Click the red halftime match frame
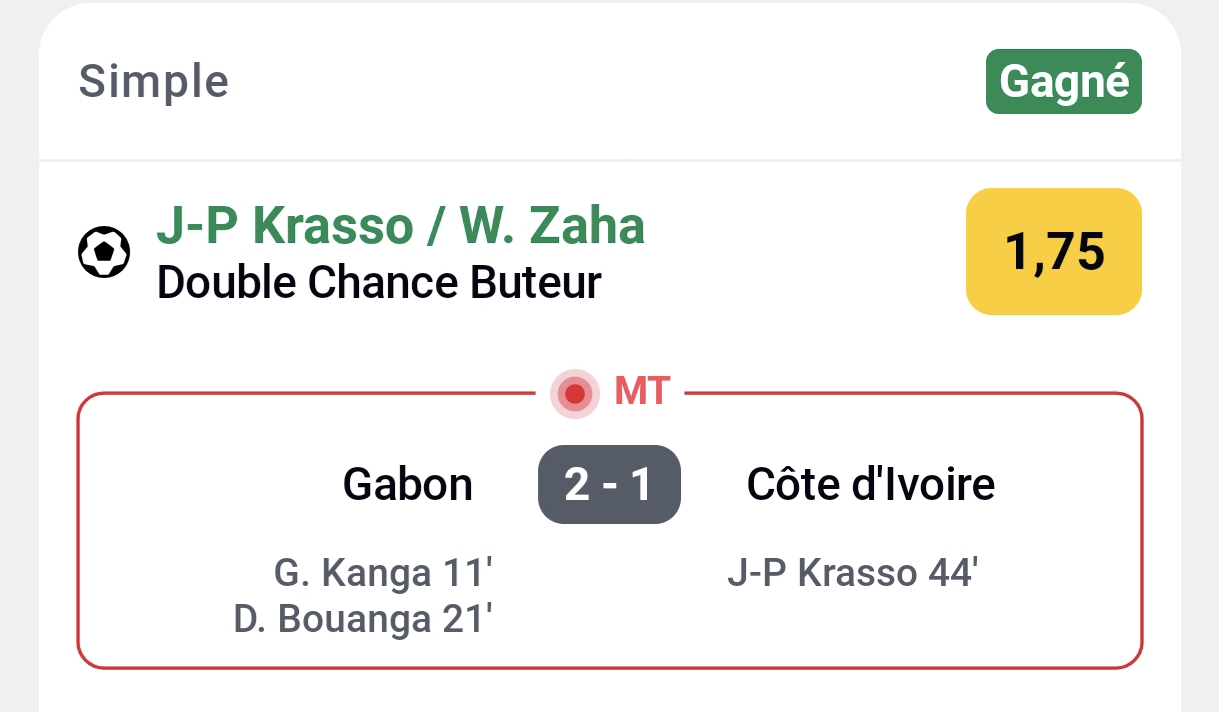This screenshot has height=712, width=1219. pyautogui.click(x=609, y=530)
